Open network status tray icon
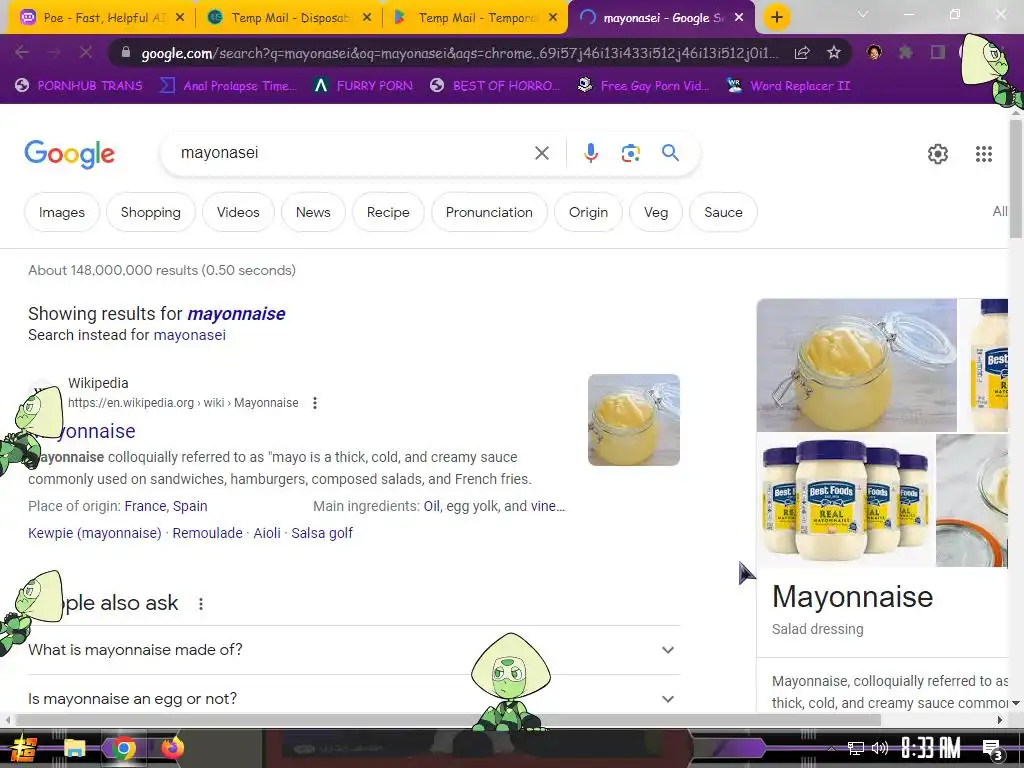1024x768 pixels. 856,748
